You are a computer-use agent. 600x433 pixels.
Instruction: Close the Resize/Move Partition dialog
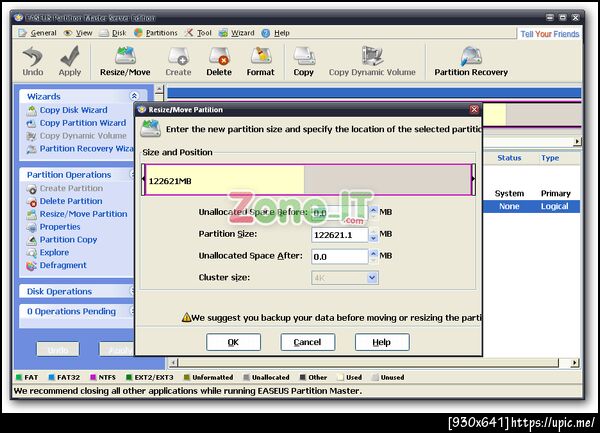474,110
